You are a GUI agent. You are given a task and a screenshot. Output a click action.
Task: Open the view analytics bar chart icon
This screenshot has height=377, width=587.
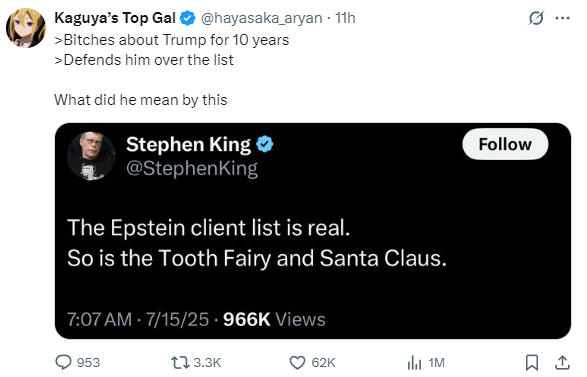tap(414, 362)
